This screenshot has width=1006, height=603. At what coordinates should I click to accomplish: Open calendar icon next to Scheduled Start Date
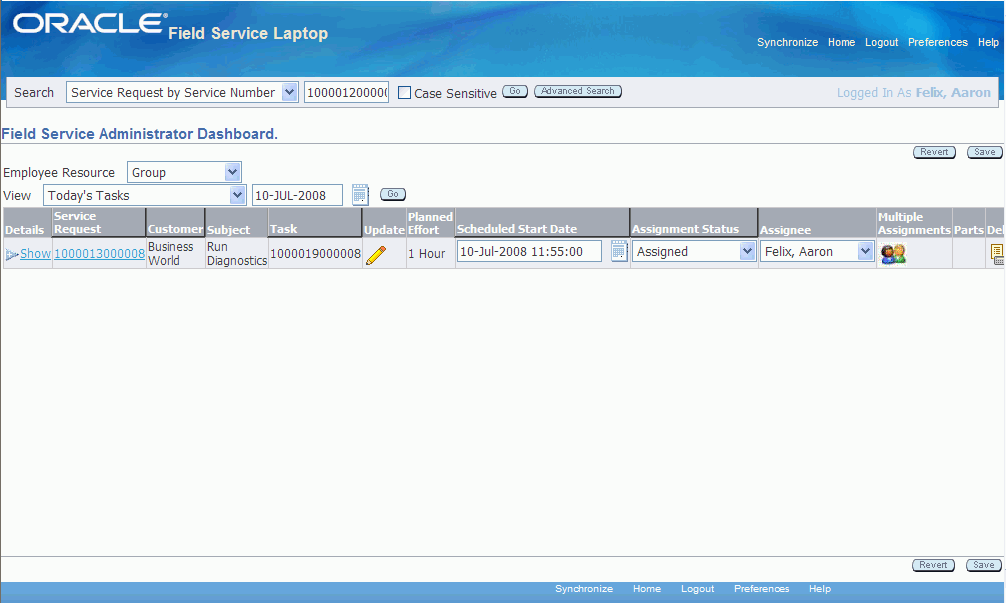click(x=619, y=251)
